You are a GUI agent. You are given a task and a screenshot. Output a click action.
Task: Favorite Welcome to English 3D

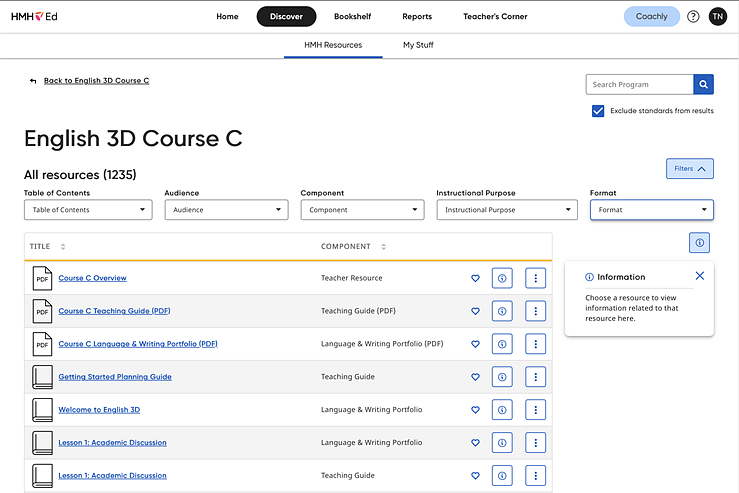(475, 410)
